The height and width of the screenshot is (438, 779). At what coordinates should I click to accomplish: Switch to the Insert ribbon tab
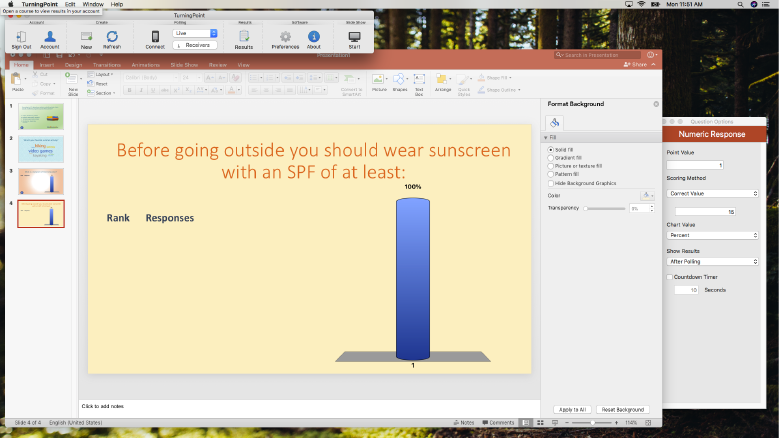[47, 65]
